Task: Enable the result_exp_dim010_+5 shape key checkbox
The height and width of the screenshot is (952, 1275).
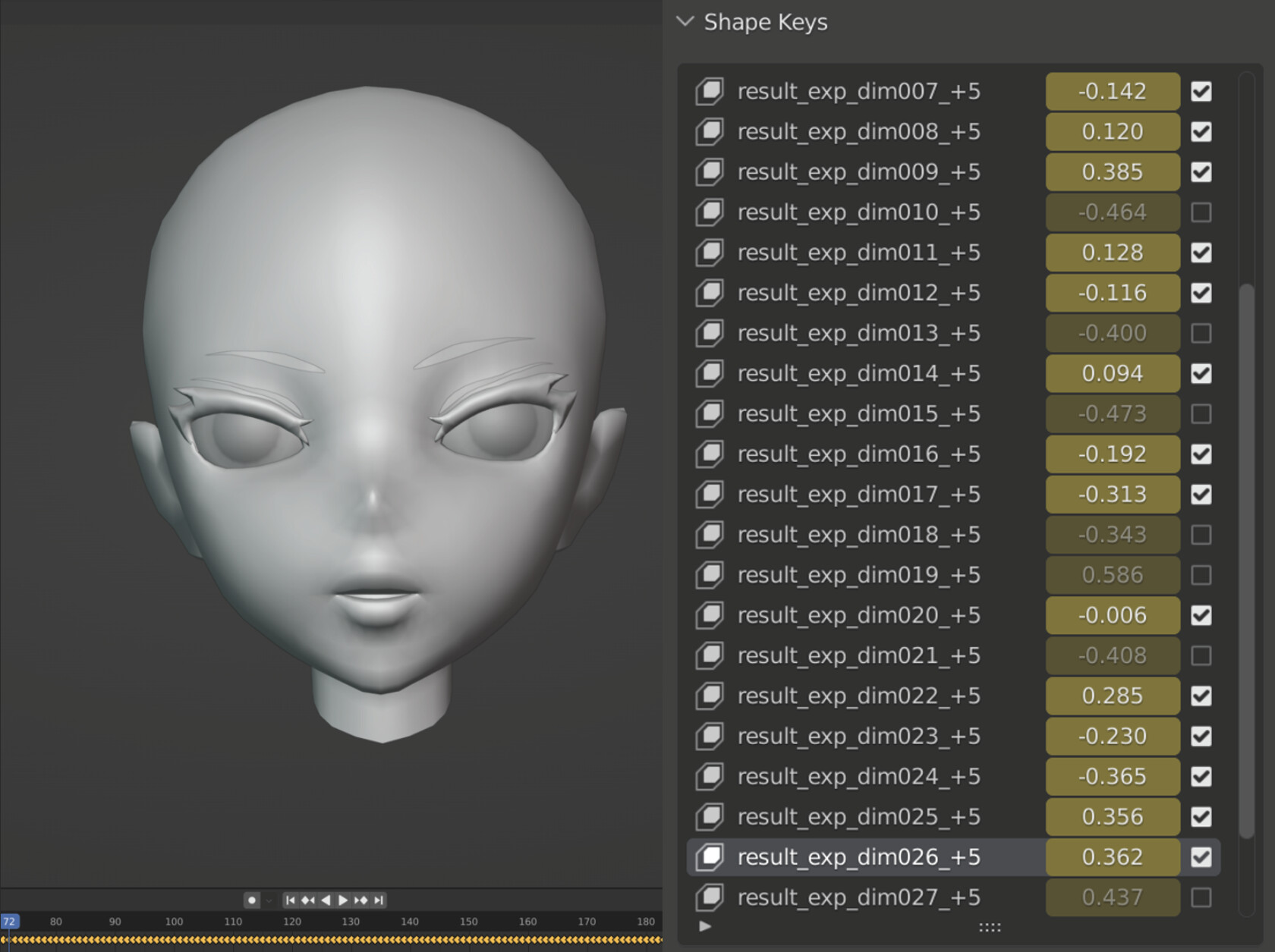Action: (1201, 212)
